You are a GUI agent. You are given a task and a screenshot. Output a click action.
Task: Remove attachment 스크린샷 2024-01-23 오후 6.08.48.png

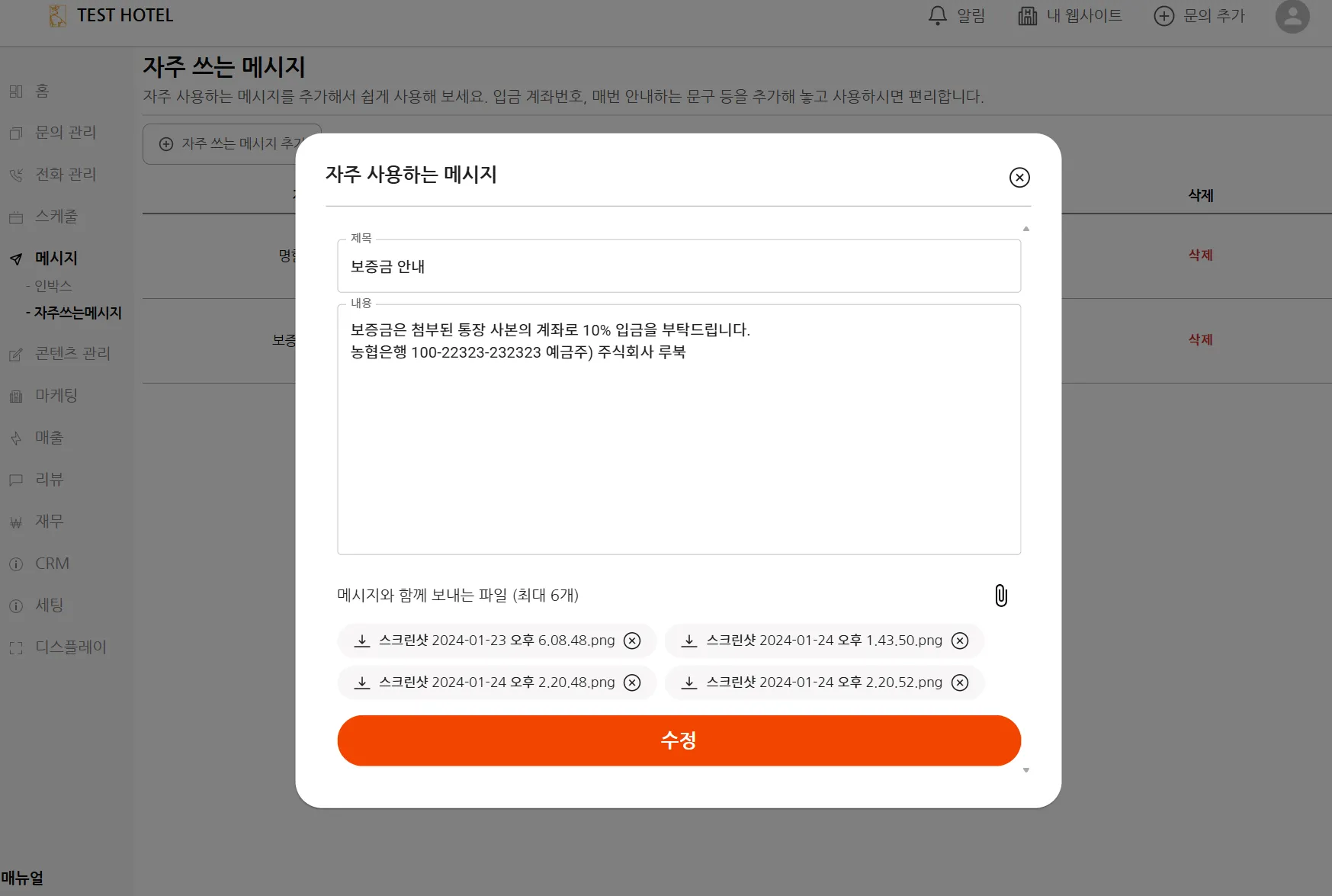(632, 641)
